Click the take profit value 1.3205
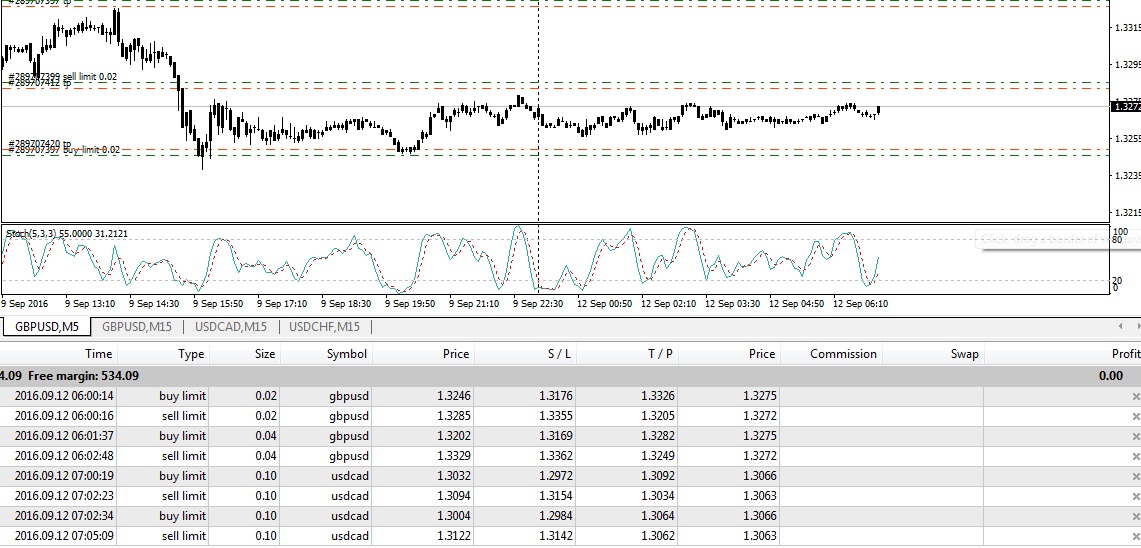The height and width of the screenshot is (548, 1141). click(658, 416)
